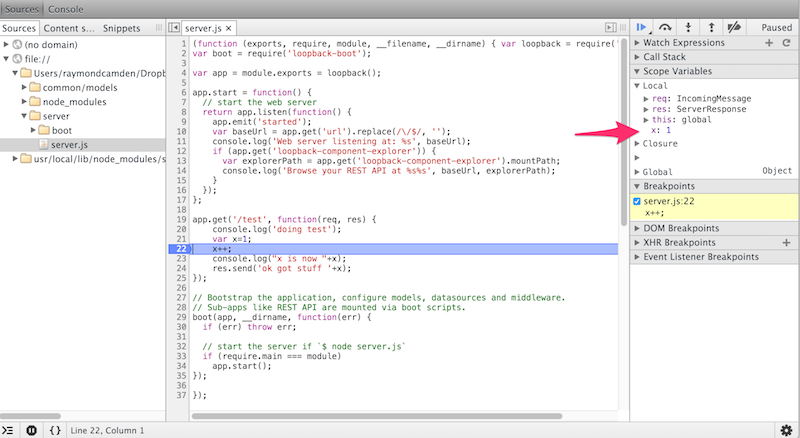Expand the Global scope
800x438 pixels.
(x=637, y=172)
